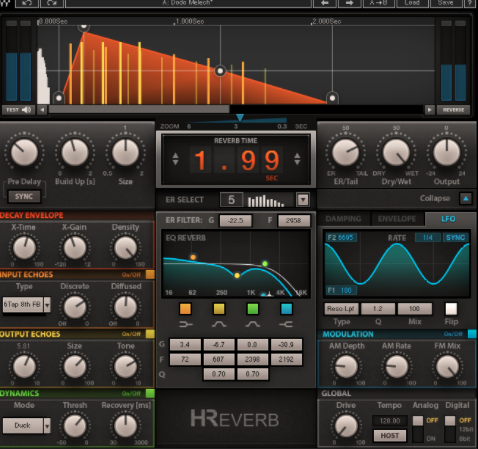Click the decay envelope peak handle at graph top
This screenshot has width=478, height=449.
click(x=84, y=27)
